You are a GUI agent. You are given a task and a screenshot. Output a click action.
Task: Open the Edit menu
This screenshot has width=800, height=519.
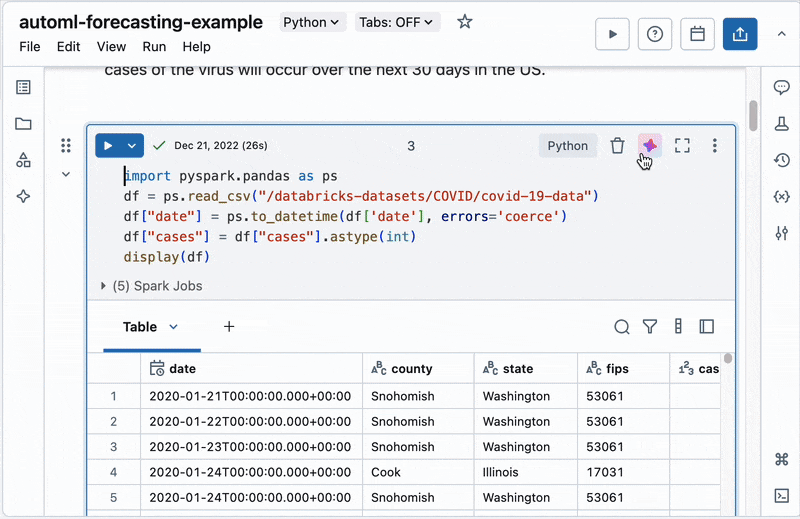[68, 47]
